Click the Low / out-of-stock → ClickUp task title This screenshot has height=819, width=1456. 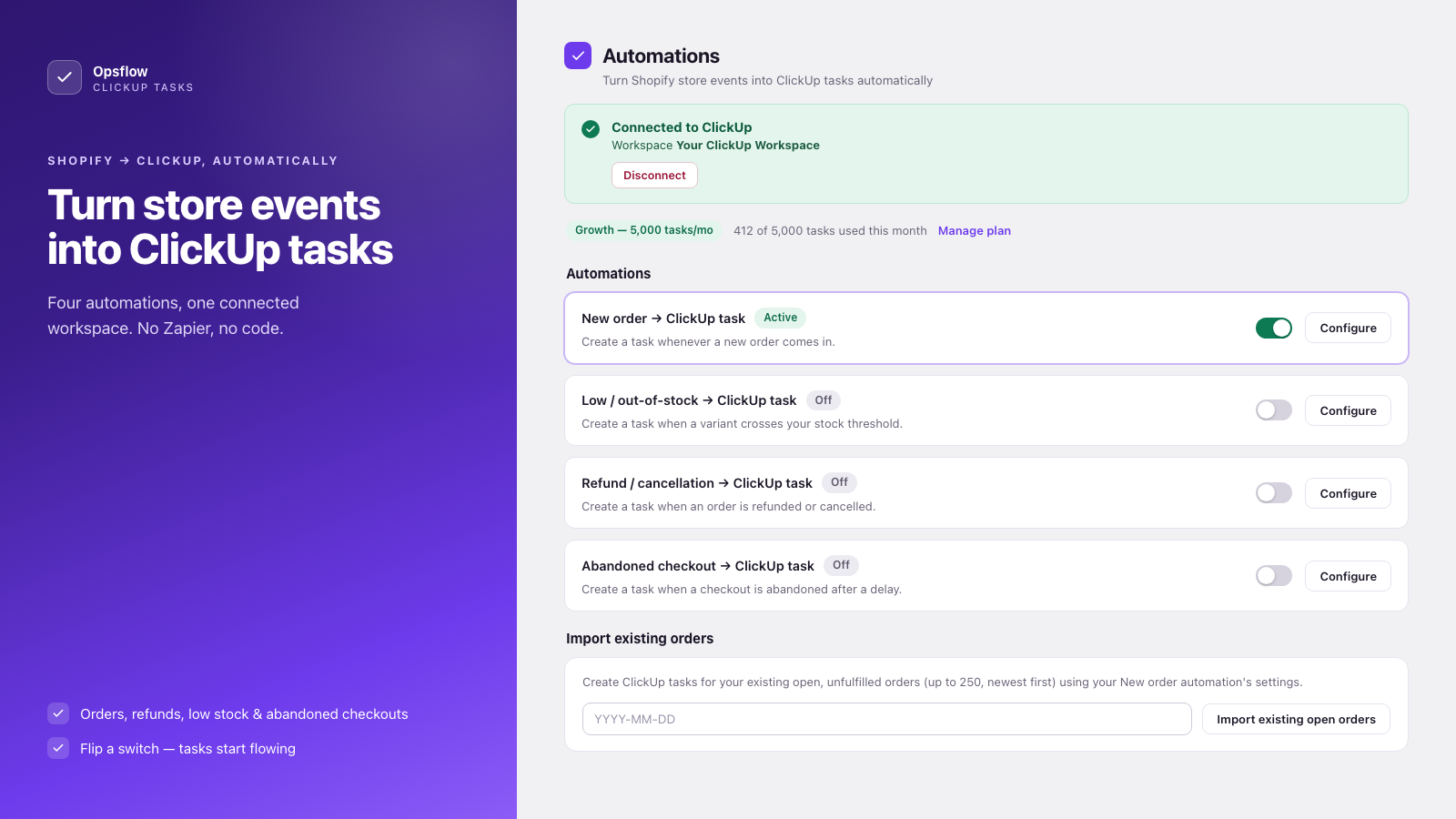pos(689,400)
